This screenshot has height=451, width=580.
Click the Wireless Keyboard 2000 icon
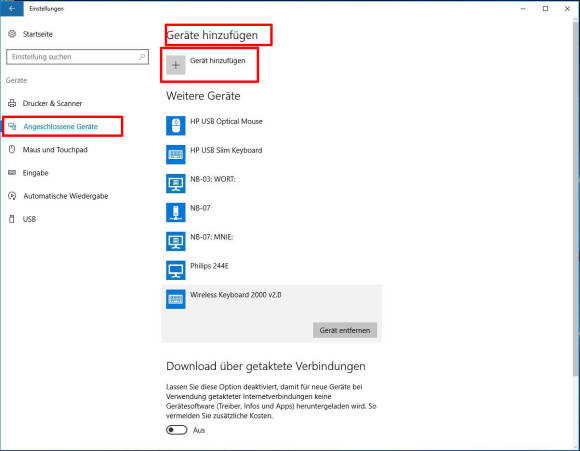pos(176,299)
